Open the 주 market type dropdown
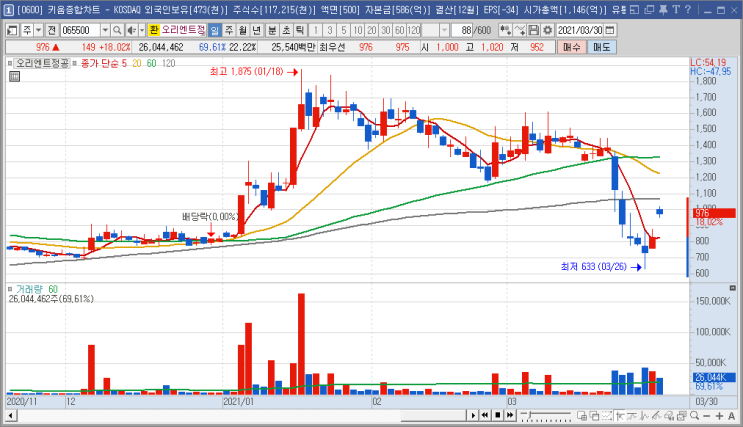Image resolution: width=743 pixels, height=427 pixels. [38, 30]
